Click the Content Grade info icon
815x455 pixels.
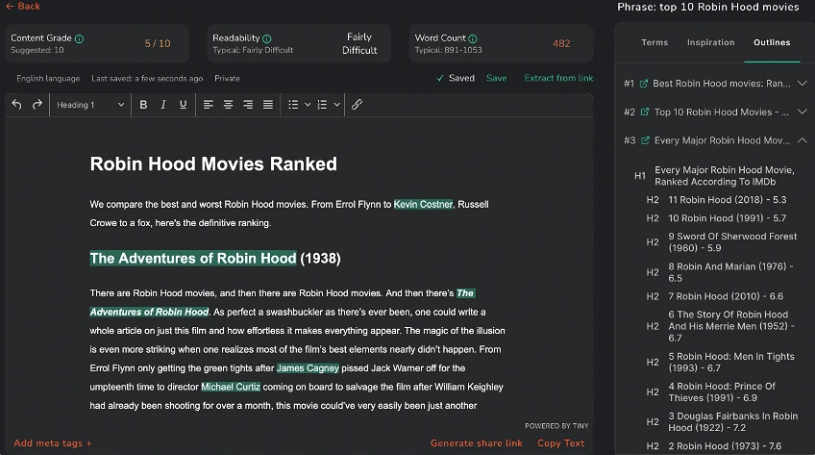[79, 39]
